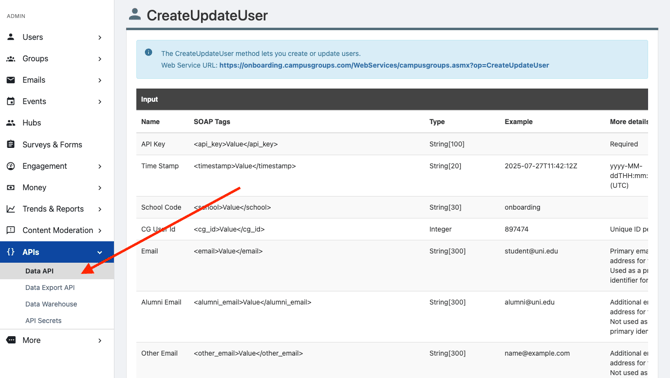Click the Type column header
670x378 pixels.
click(x=437, y=122)
